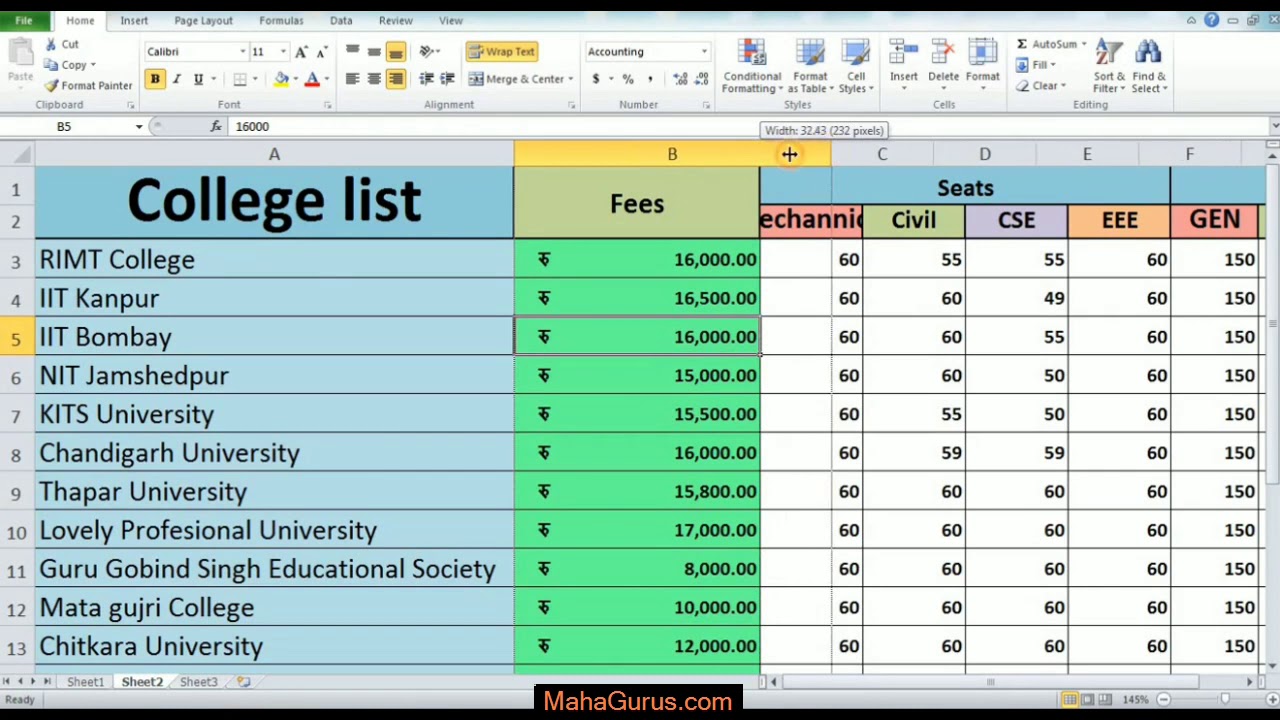This screenshot has height=720, width=1280.
Task: Open the Find & Select dropdown
Action: [x=1149, y=66]
